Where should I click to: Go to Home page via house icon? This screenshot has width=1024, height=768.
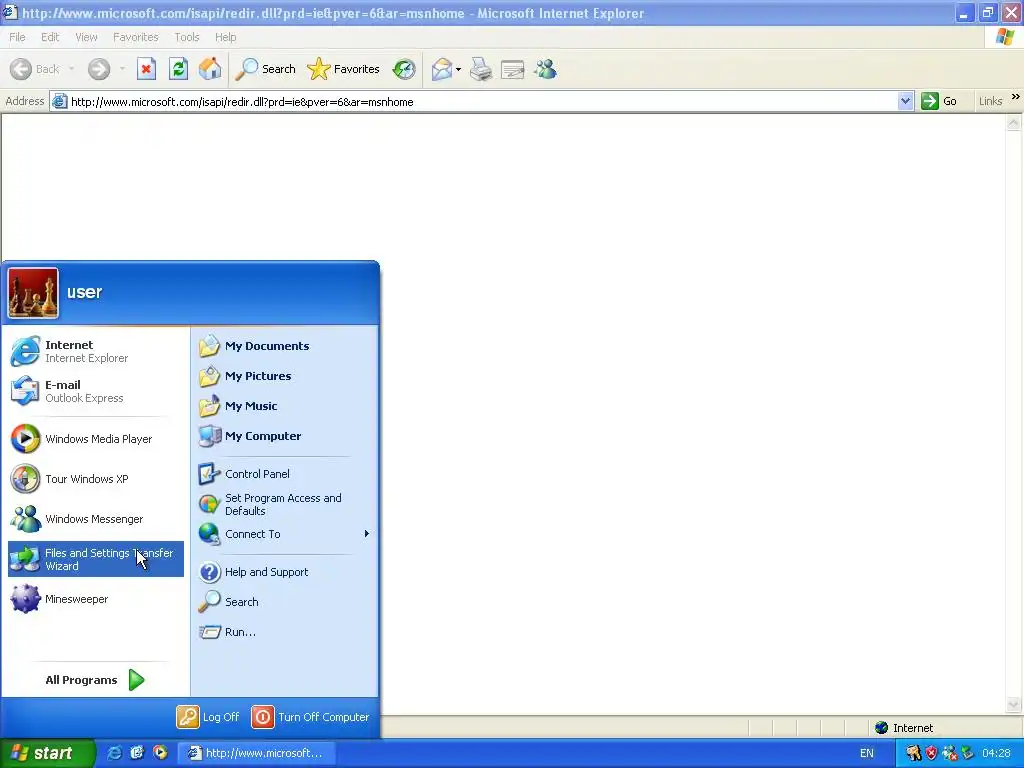click(210, 69)
